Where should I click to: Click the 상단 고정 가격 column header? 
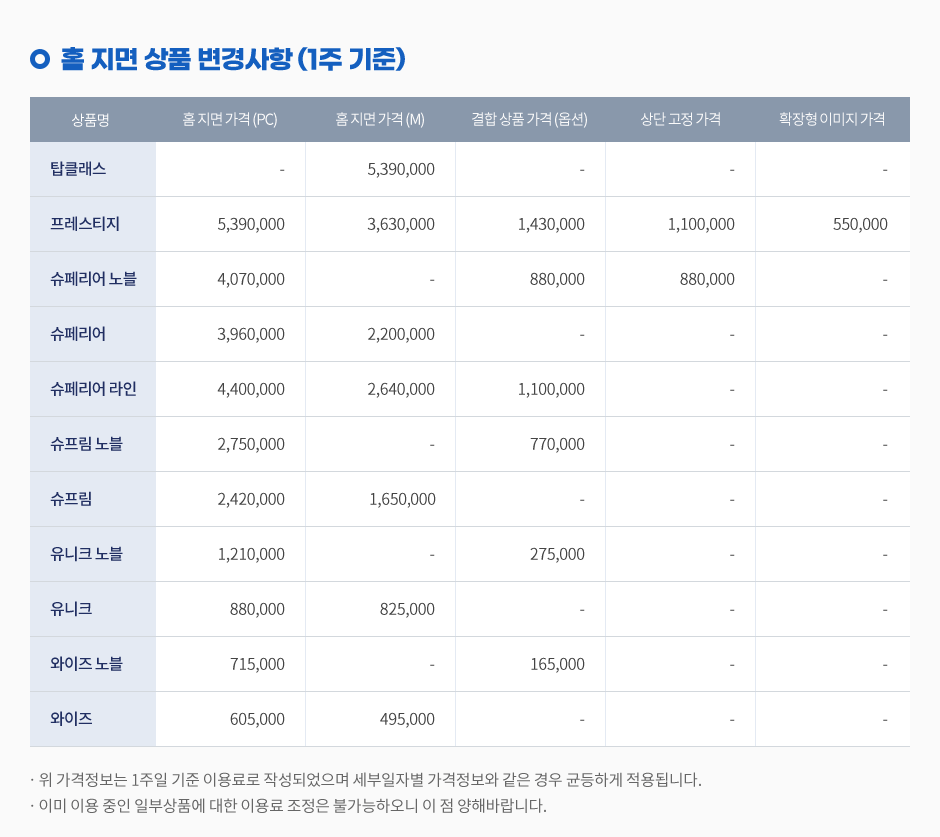pos(680,119)
